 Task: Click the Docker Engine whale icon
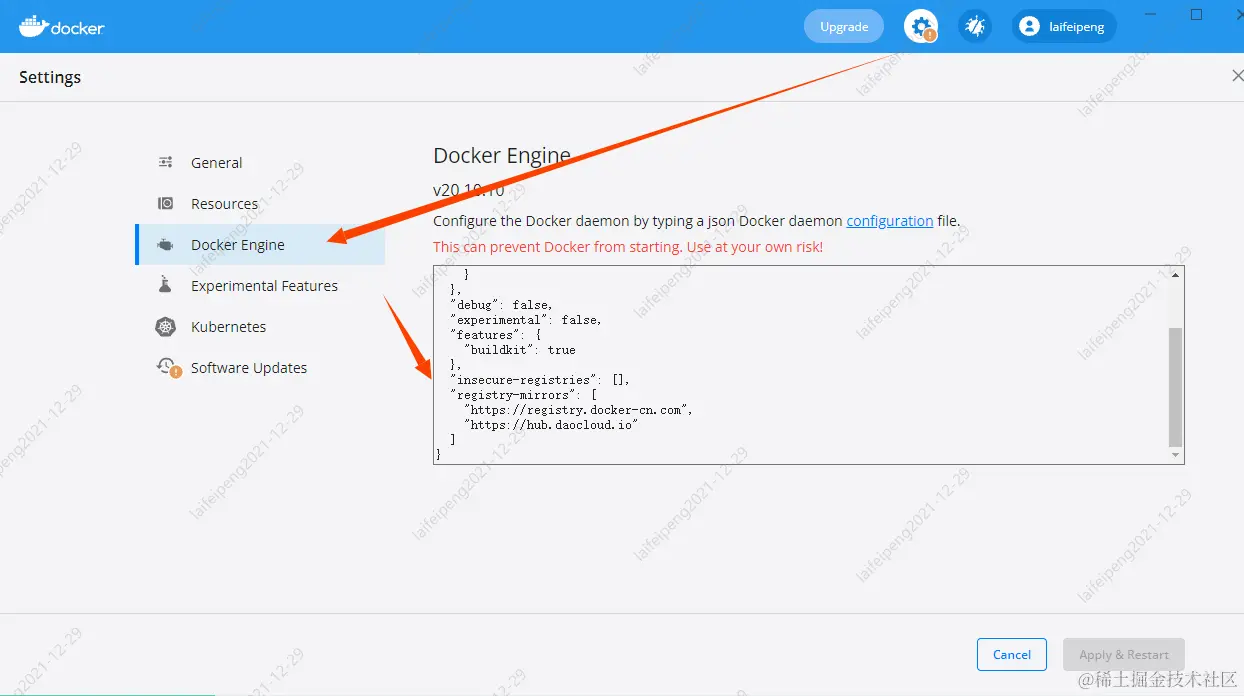pos(166,245)
